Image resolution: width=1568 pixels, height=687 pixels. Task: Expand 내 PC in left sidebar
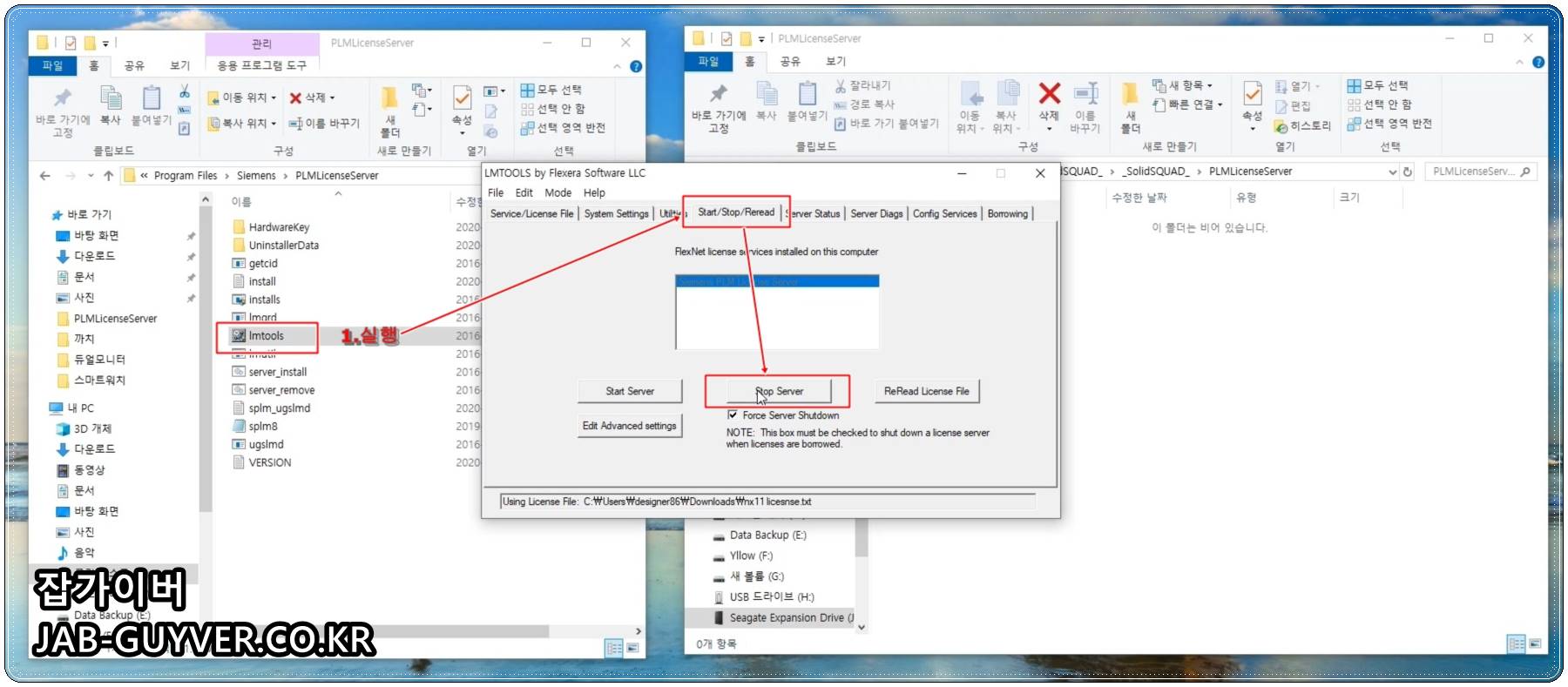[x=71, y=407]
